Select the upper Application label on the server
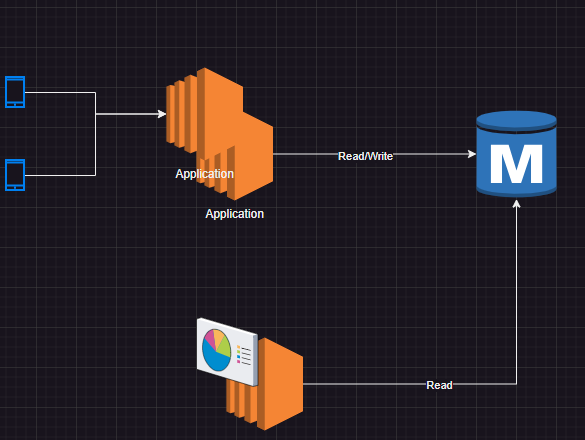Image resolution: width=585 pixels, height=440 pixels. pyautogui.click(x=204, y=174)
